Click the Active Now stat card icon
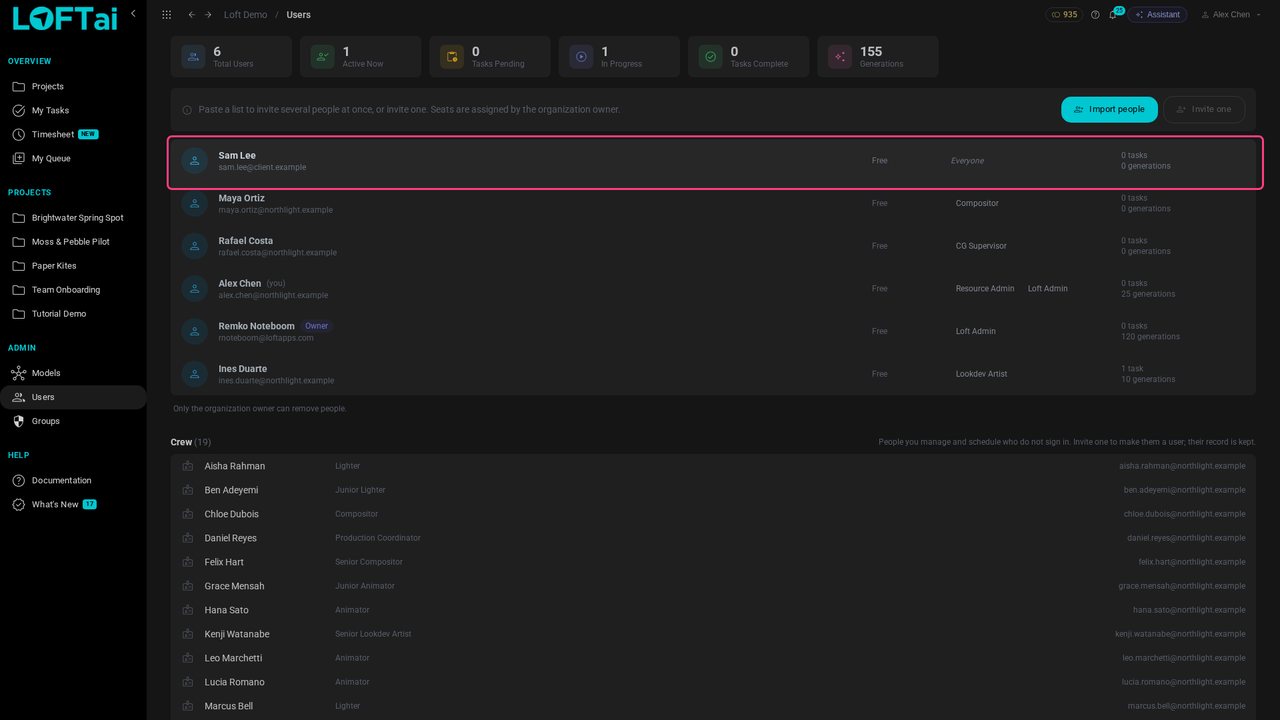The height and width of the screenshot is (720, 1280). (323, 57)
